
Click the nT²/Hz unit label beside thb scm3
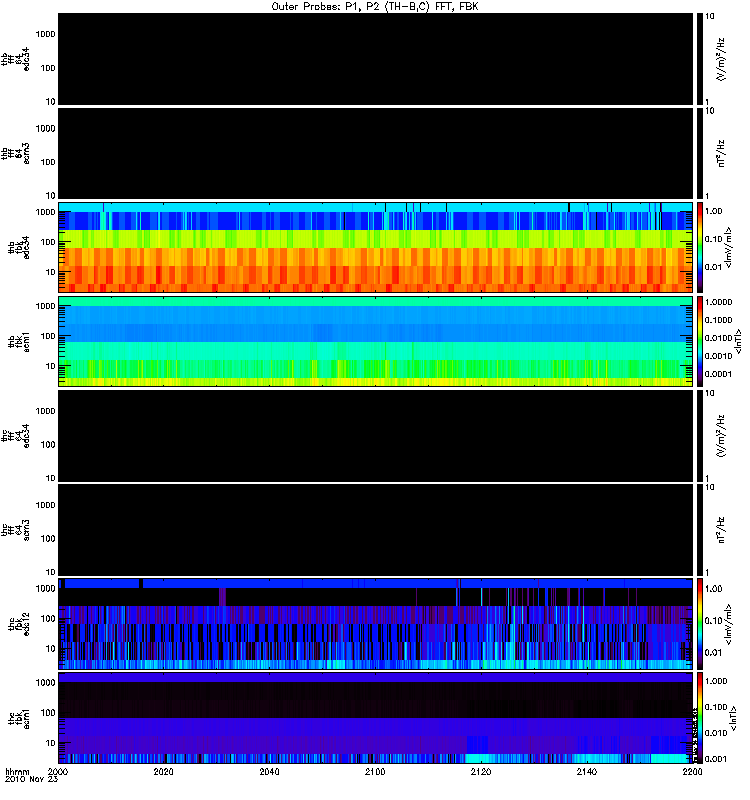tap(721, 154)
